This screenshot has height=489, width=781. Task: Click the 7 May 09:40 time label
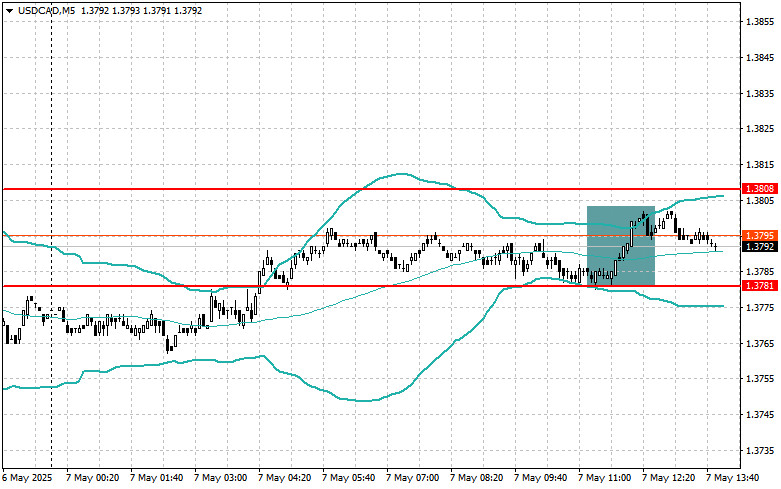point(540,478)
